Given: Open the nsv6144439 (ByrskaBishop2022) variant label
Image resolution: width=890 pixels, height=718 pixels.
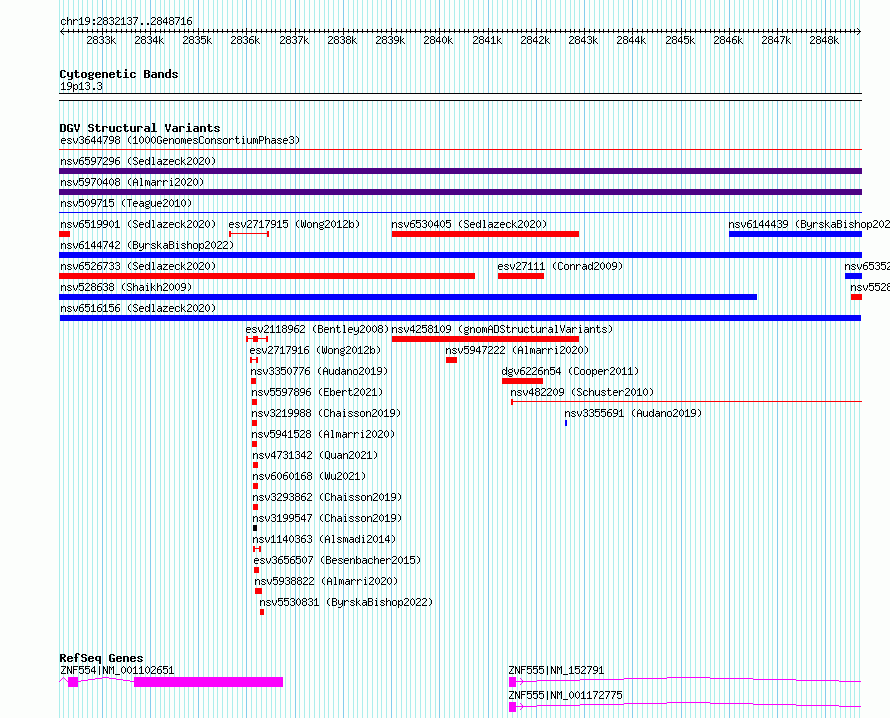Looking at the screenshot, I should coord(809,224).
